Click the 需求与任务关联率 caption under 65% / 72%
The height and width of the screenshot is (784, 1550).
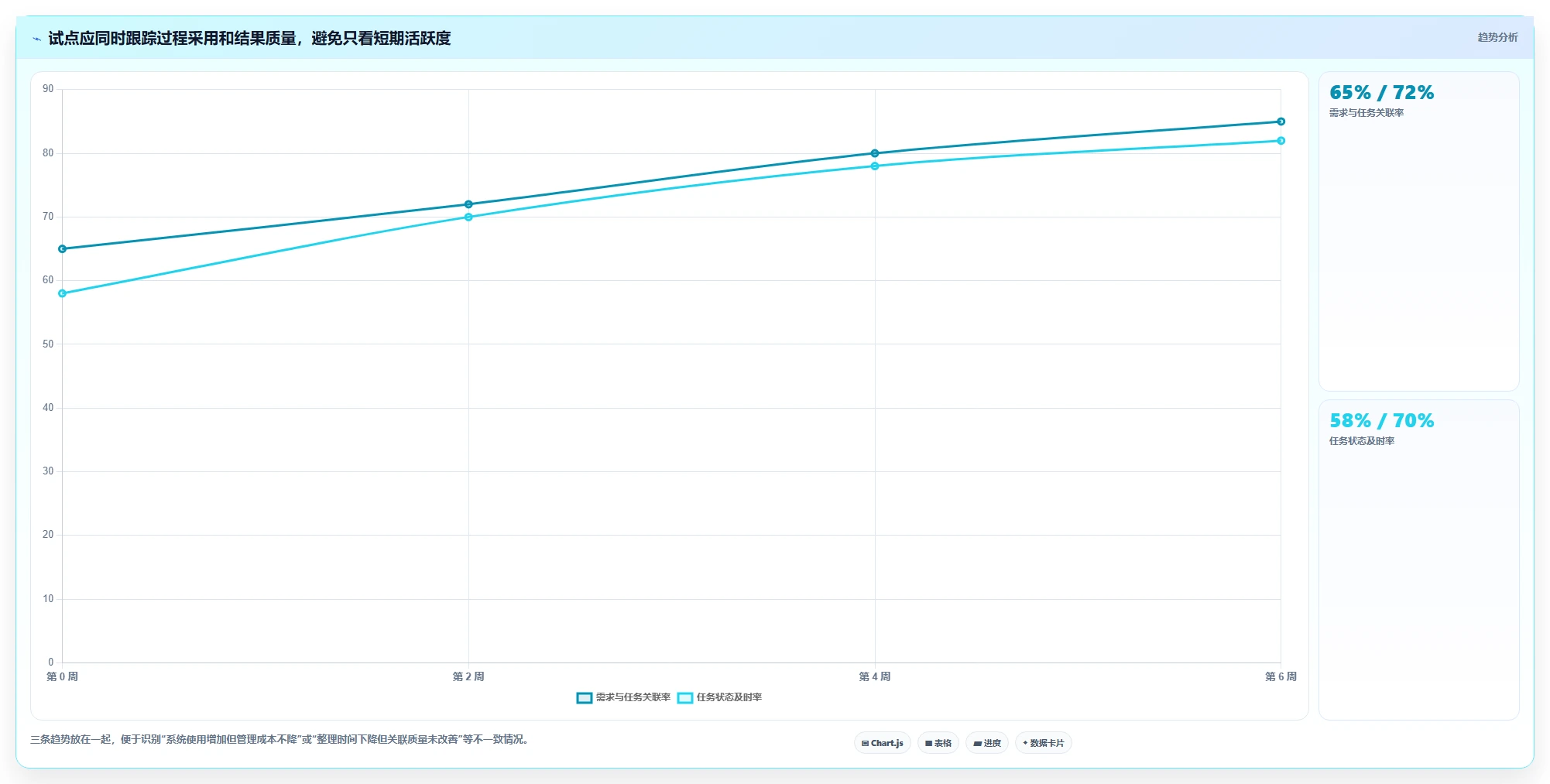(x=1367, y=113)
